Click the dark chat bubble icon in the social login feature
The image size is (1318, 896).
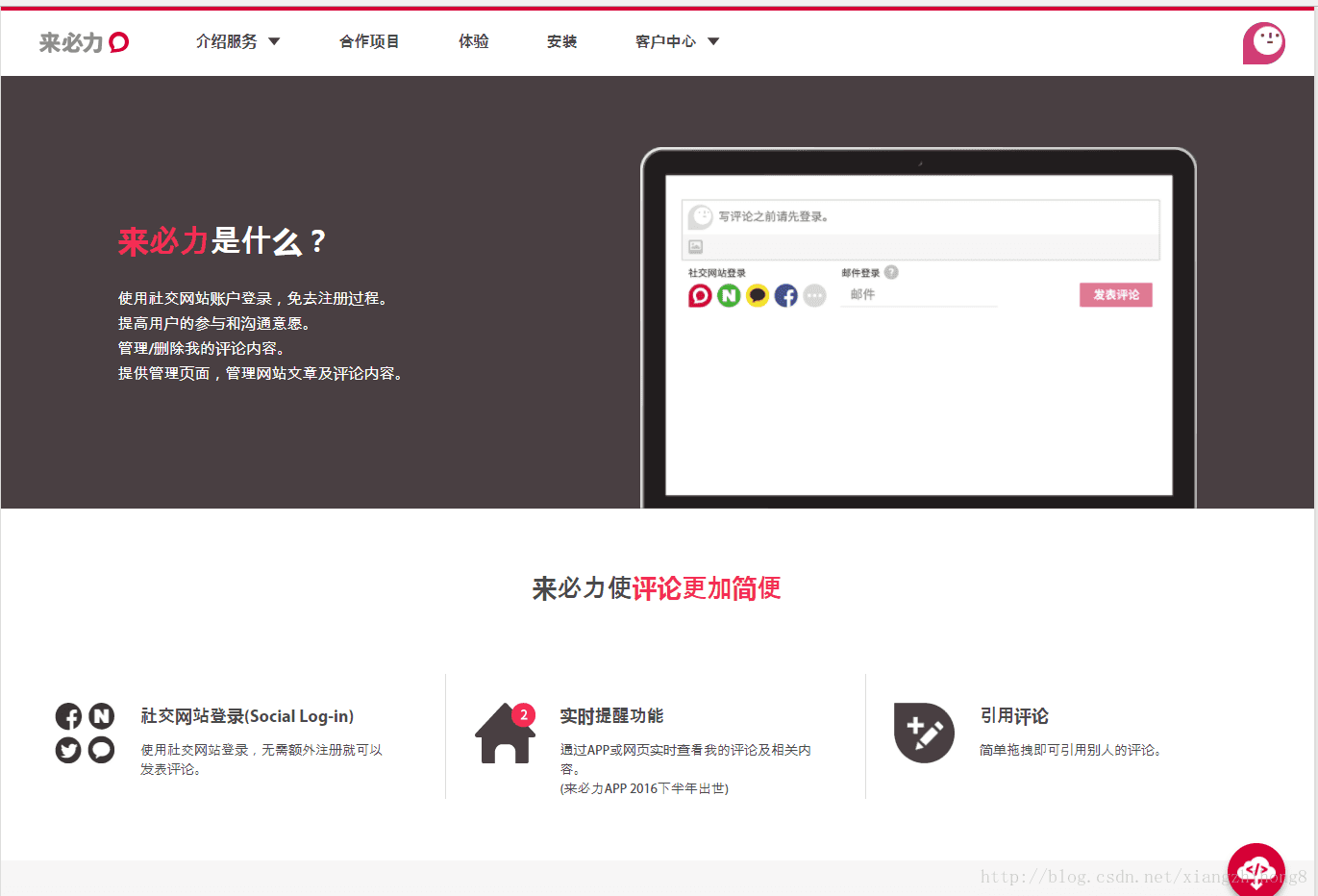point(101,750)
